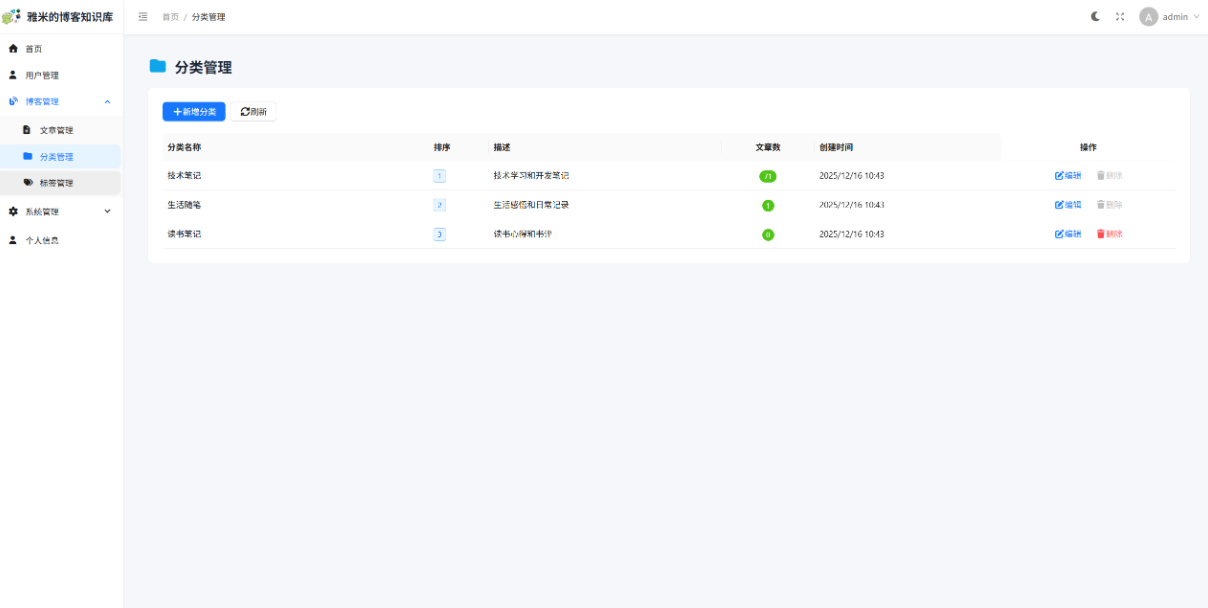Image resolution: width=1208 pixels, height=608 pixels.
Task: Collapse the sidebar with the hamburger icon
Action: pos(143,17)
